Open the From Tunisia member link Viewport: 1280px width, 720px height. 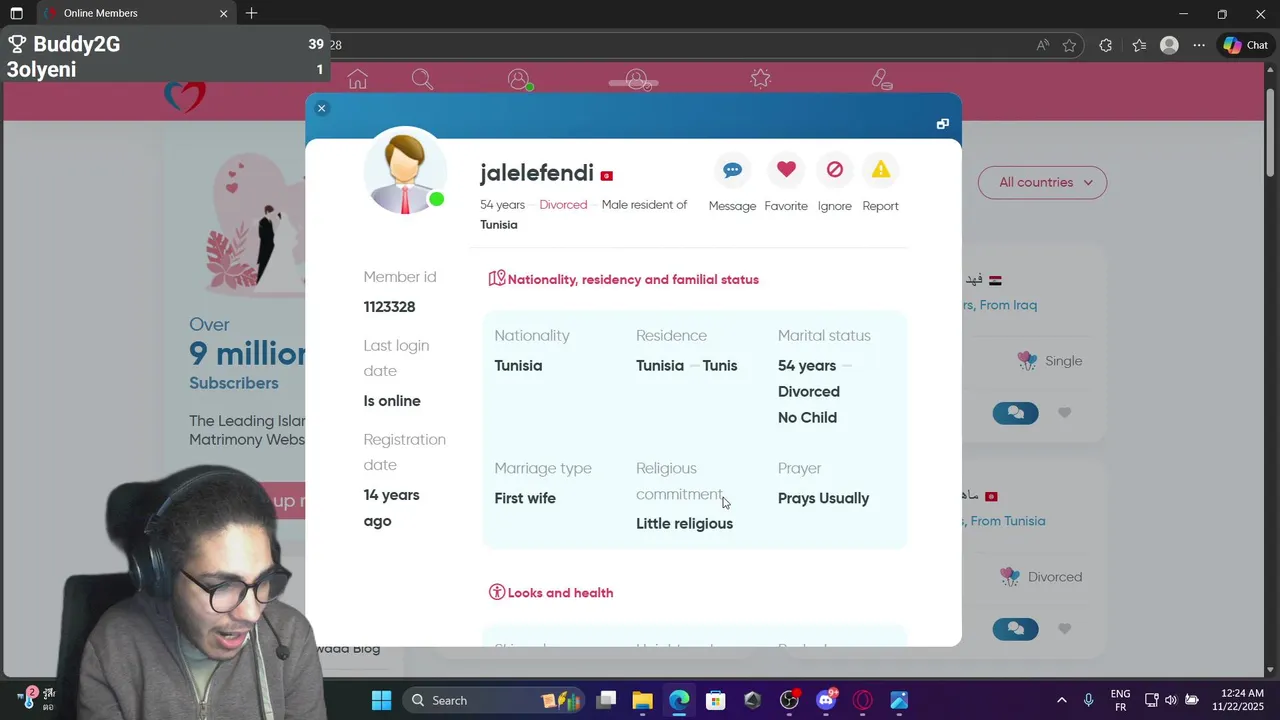click(x=1005, y=521)
